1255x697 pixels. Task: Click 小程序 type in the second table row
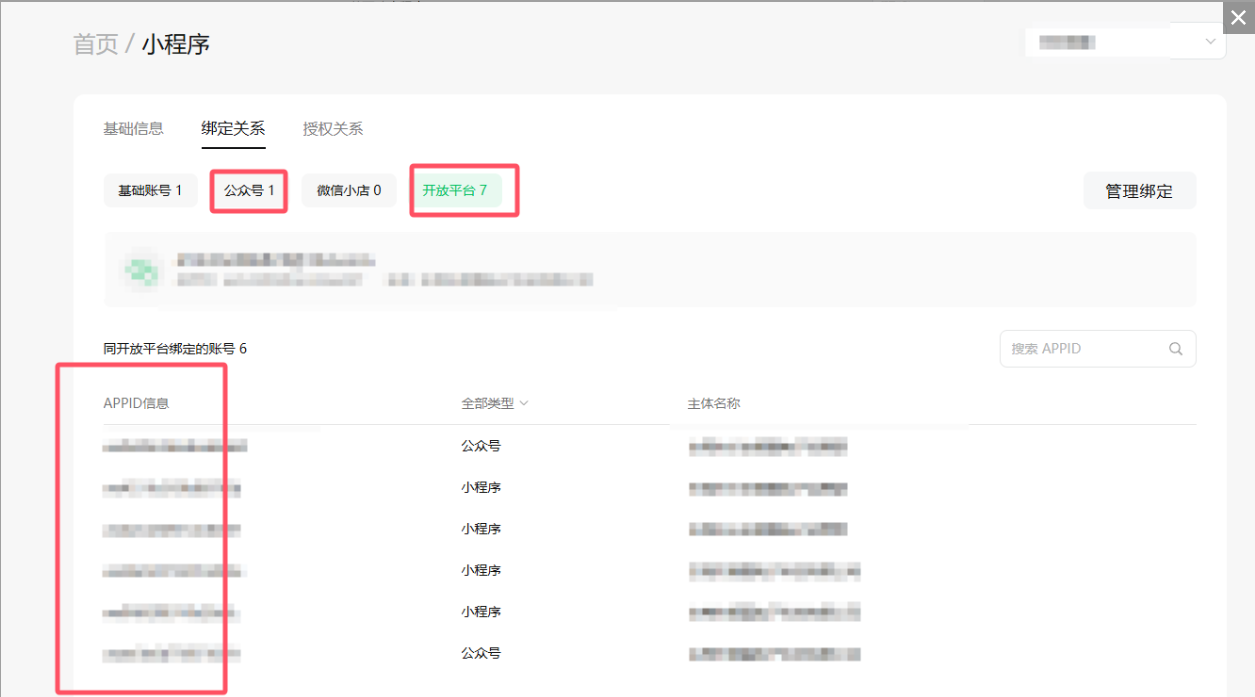pos(481,488)
